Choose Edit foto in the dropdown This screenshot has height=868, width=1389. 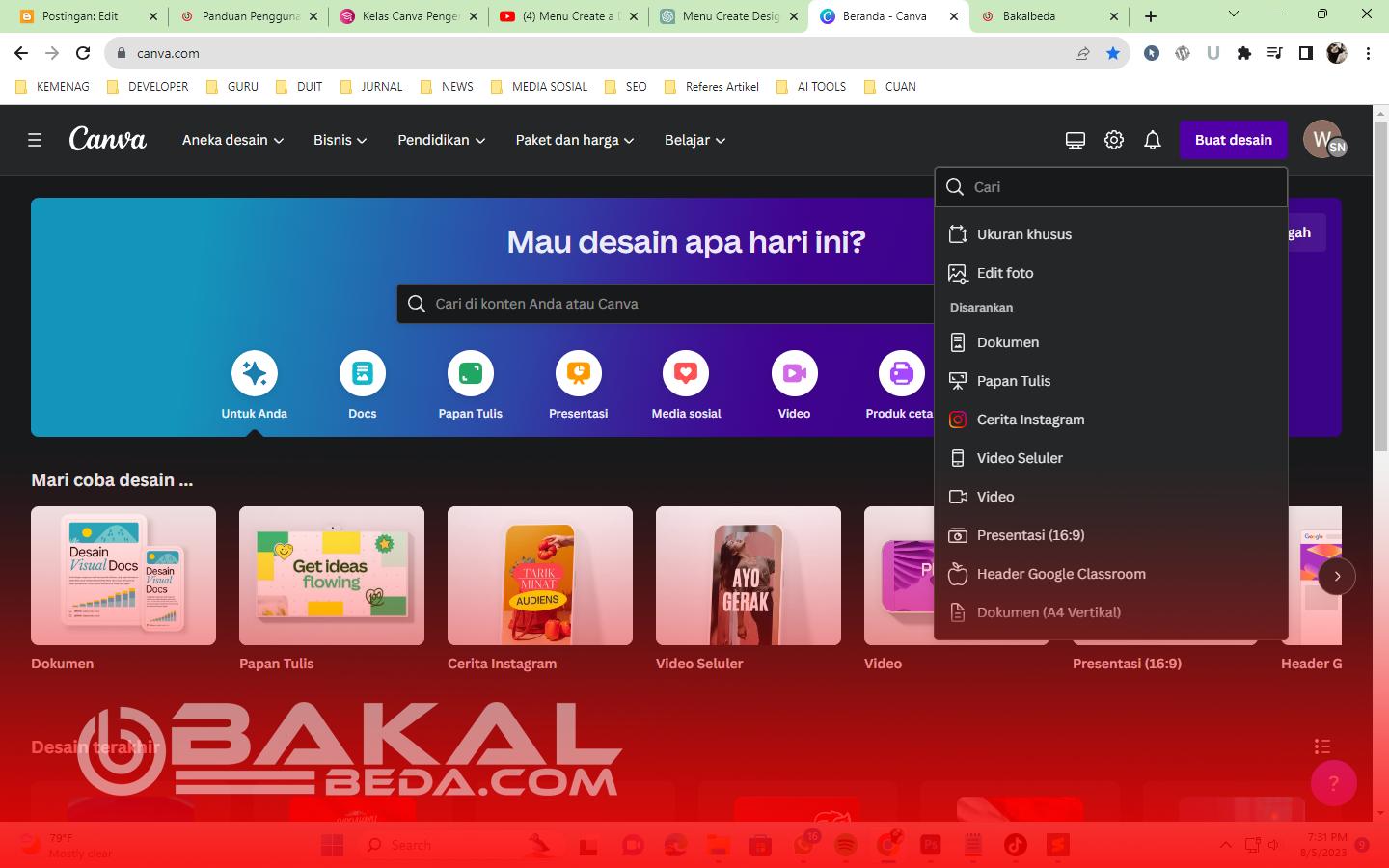click(x=1111, y=273)
